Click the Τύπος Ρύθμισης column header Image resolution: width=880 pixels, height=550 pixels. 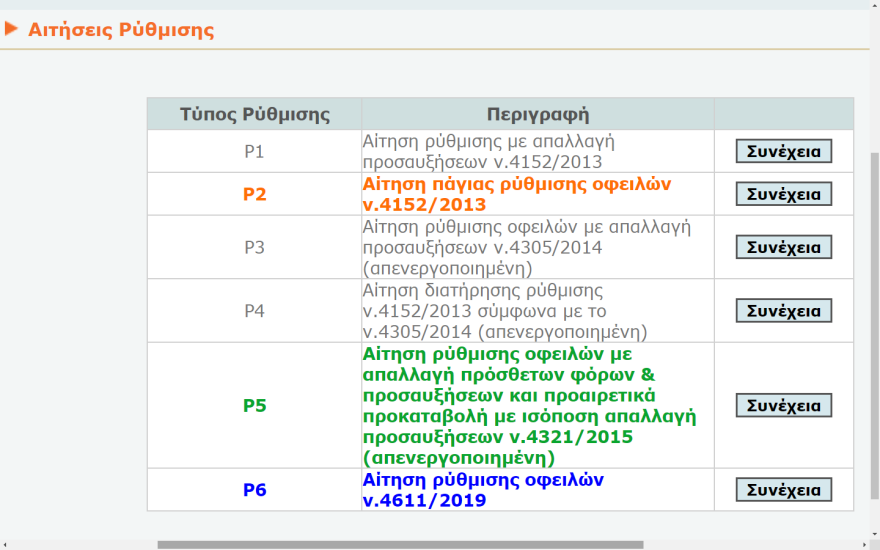pos(255,114)
